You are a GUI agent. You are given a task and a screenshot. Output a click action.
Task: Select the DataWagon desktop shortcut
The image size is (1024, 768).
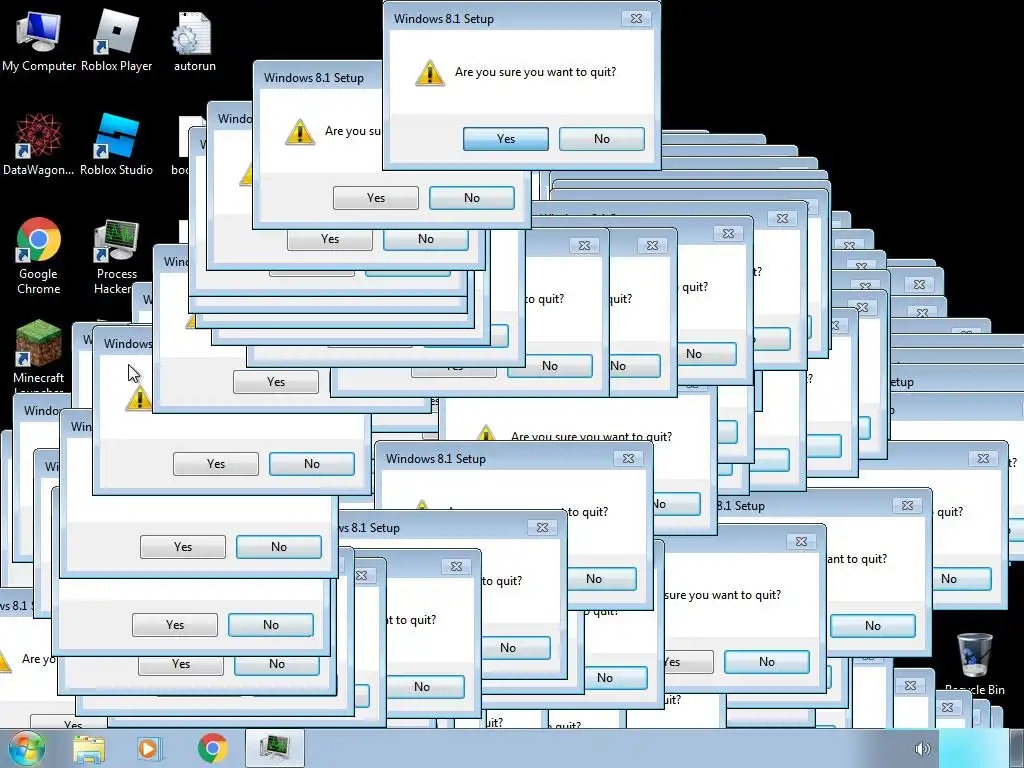click(39, 144)
